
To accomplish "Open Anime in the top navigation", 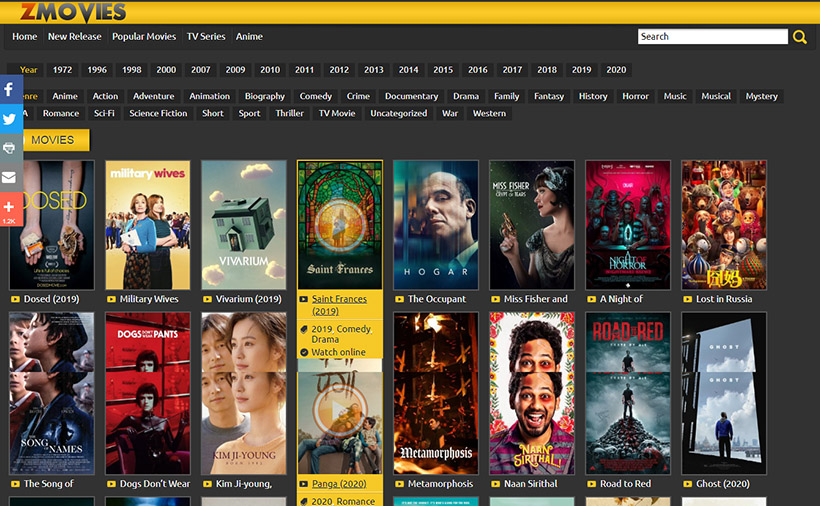I will tap(249, 37).
